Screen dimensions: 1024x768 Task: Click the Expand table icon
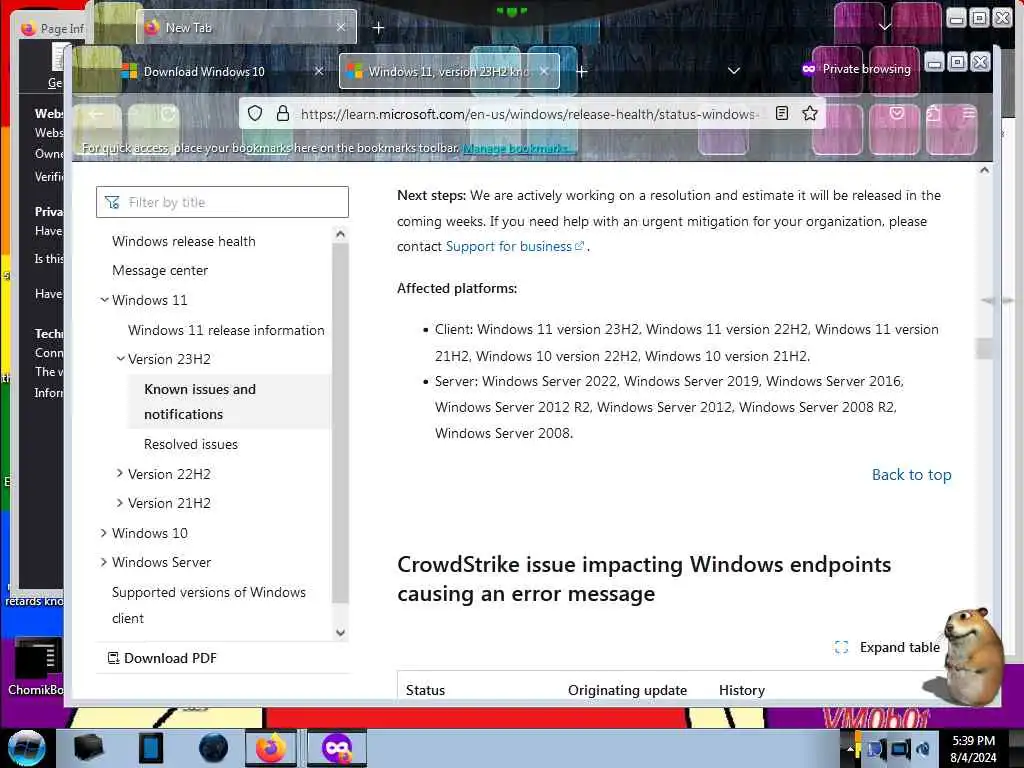click(x=841, y=647)
